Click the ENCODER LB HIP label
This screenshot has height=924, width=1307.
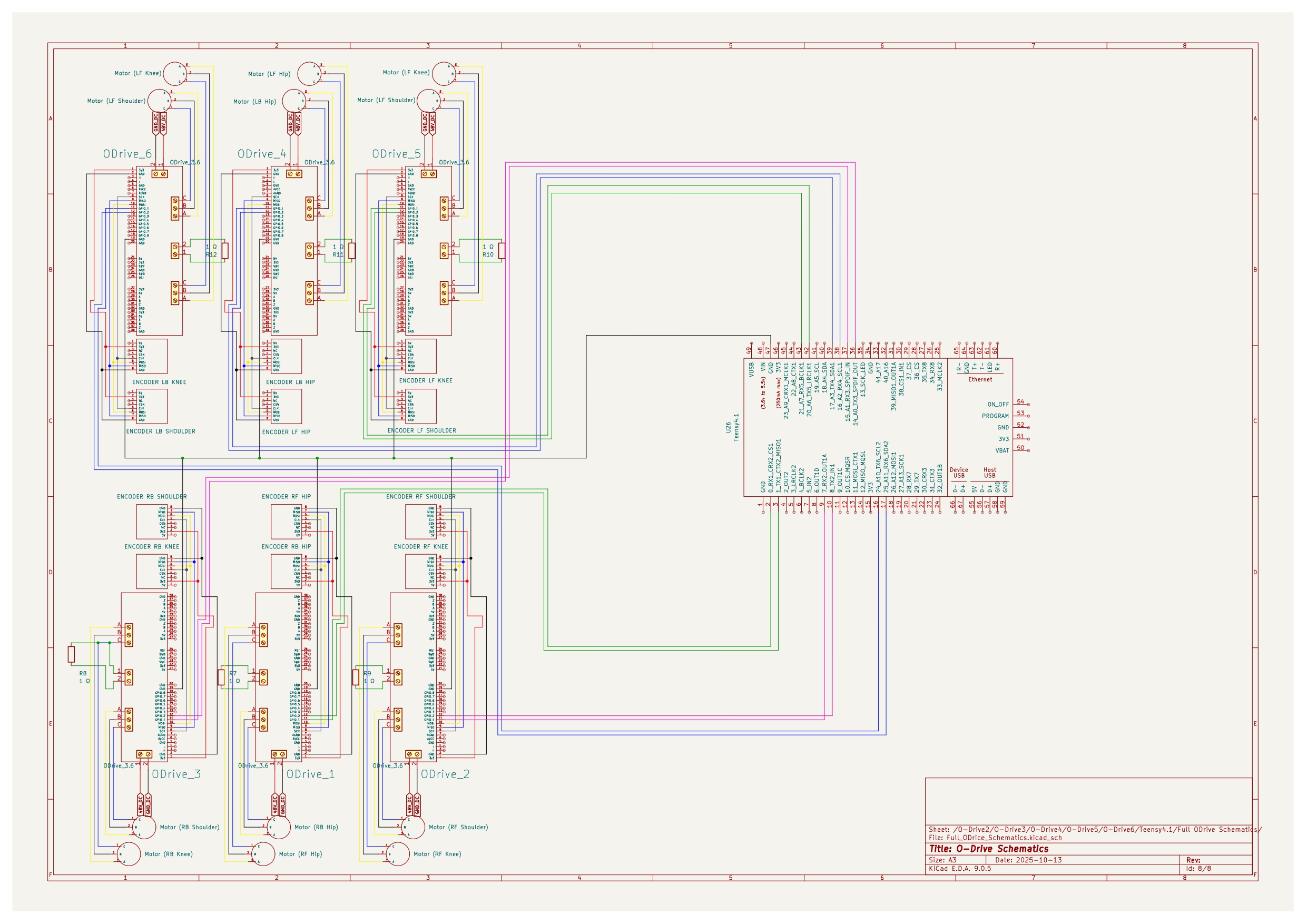[290, 382]
